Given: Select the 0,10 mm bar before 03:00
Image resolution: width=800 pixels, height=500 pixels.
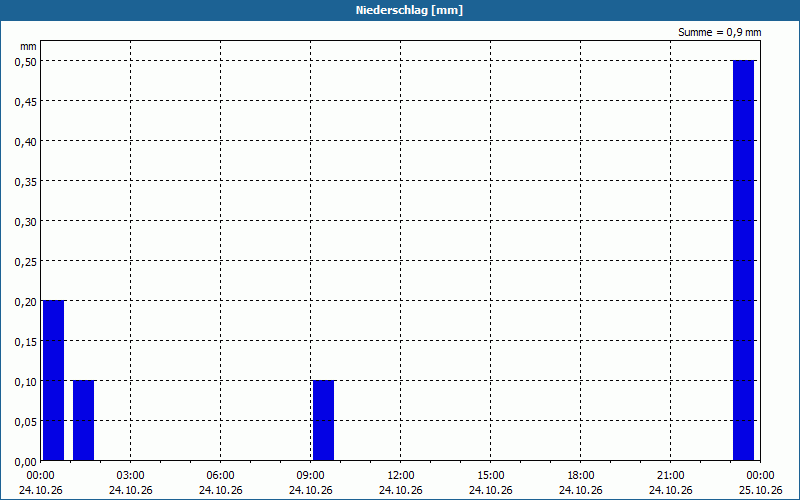Looking at the screenshot, I should tap(84, 420).
